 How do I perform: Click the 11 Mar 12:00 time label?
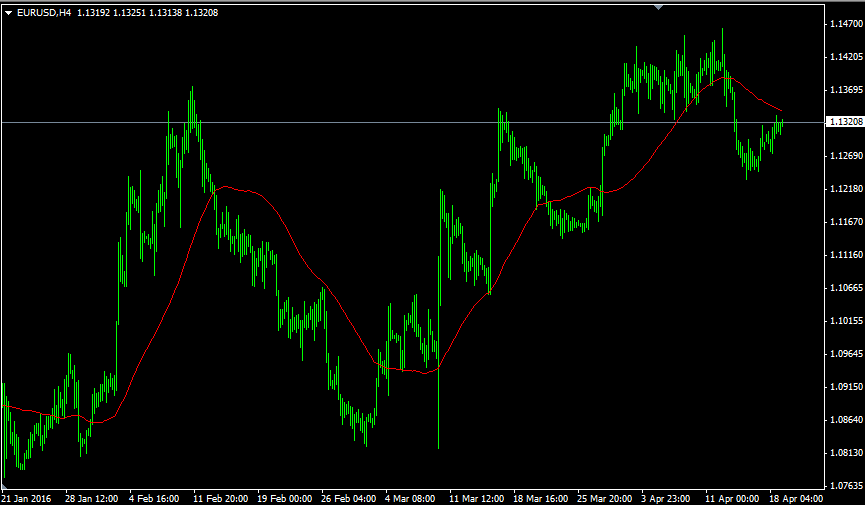pyautogui.click(x=477, y=498)
